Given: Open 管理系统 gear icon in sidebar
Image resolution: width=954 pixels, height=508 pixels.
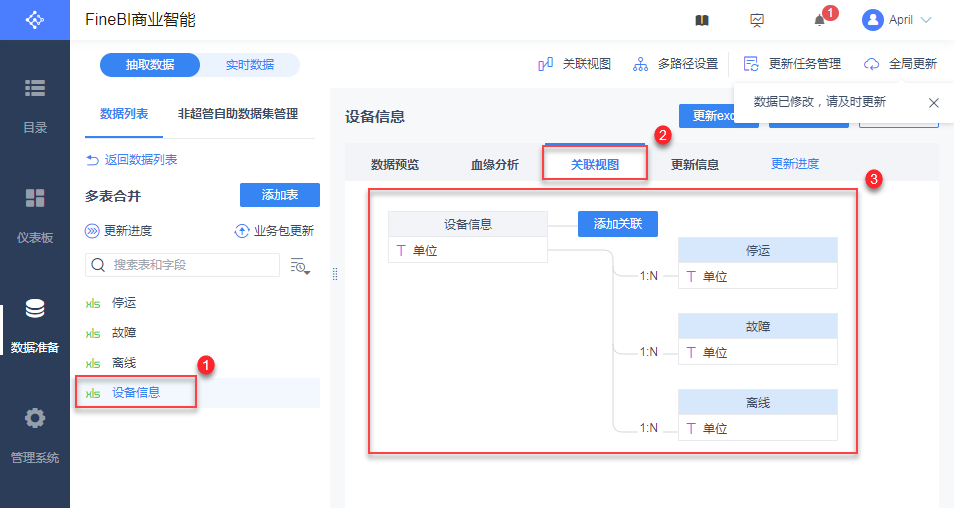Looking at the screenshot, I should [35, 418].
